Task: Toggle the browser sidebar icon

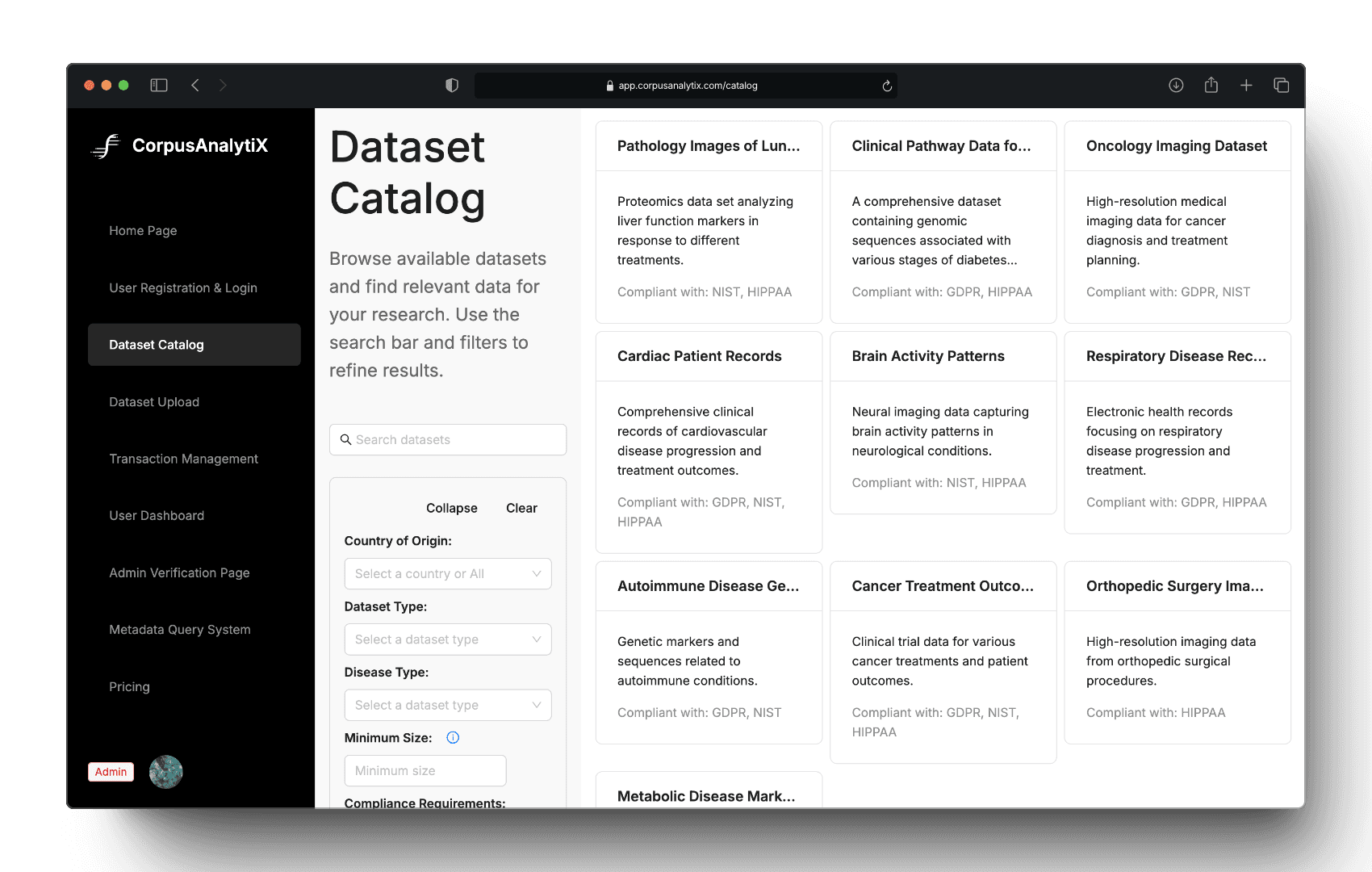Action: click(x=159, y=85)
